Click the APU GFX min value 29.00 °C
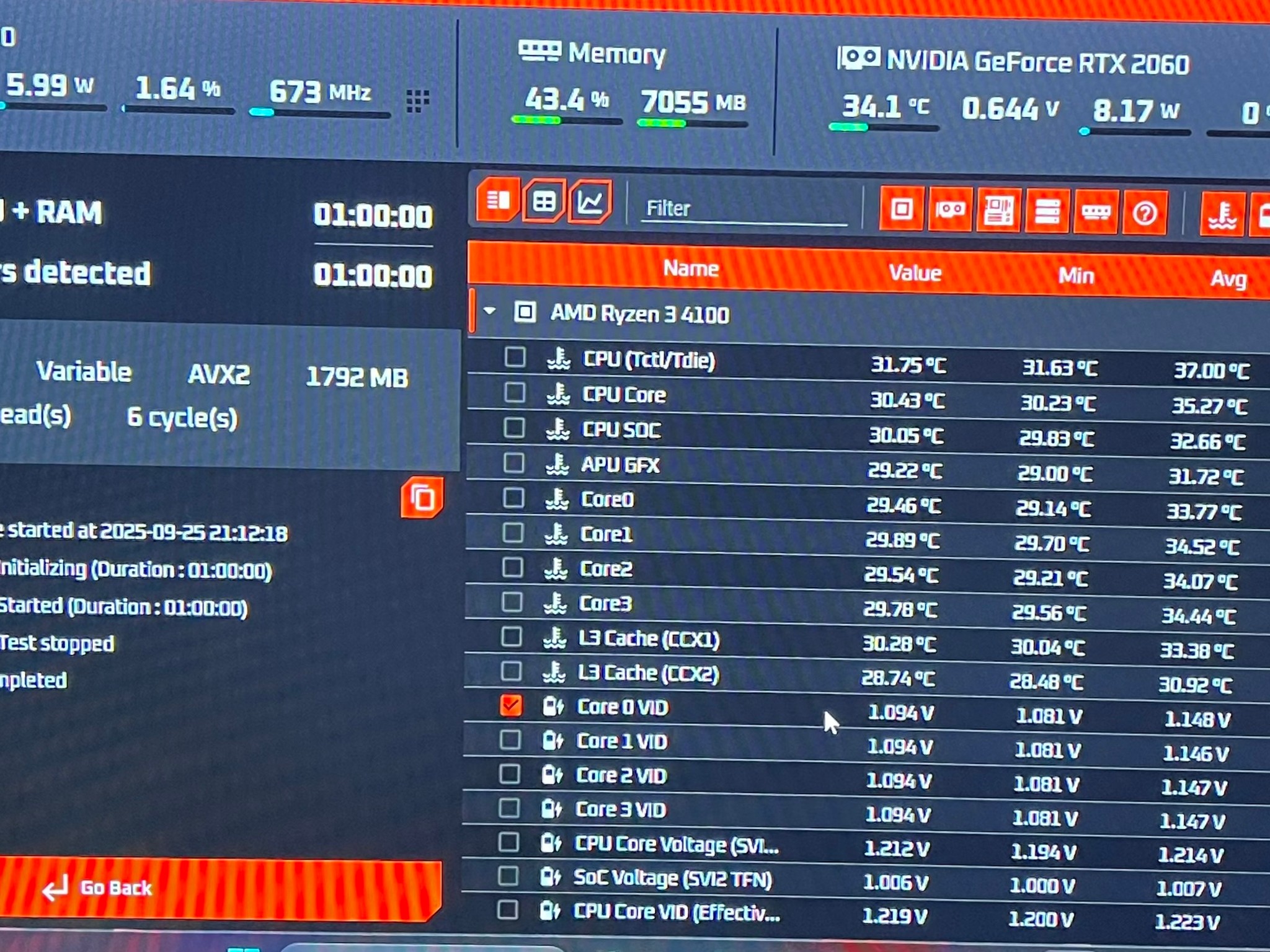The height and width of the screenshot is (952, 1270). point(1055,474)
